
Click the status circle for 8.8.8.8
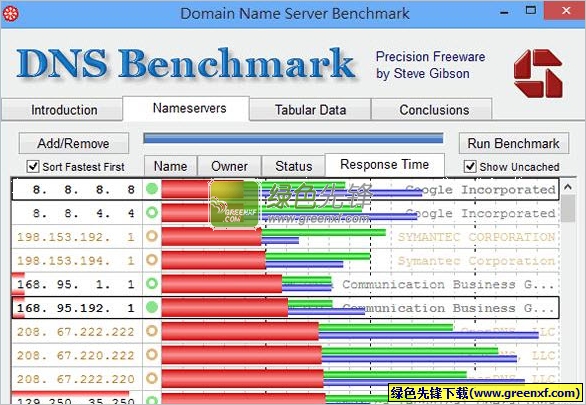(152, 189)
